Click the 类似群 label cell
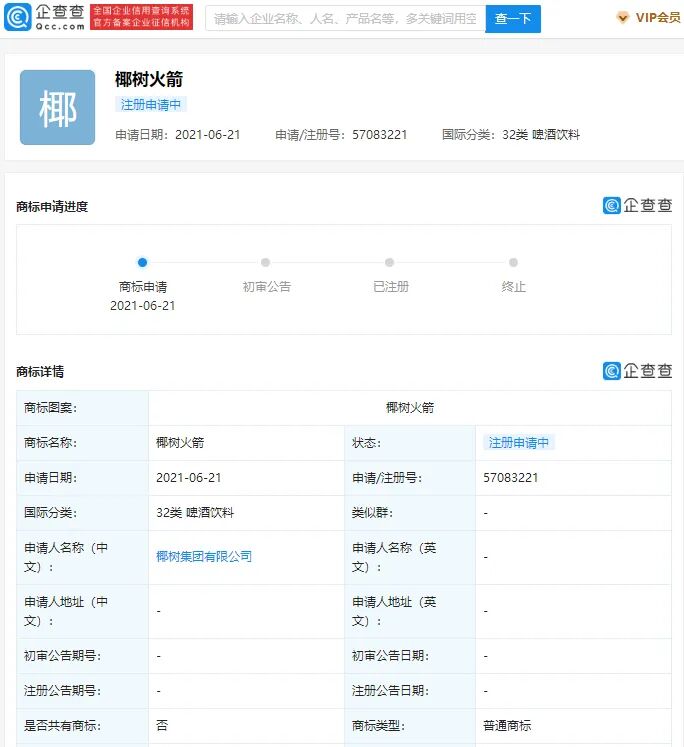 [x=410, y=513]
